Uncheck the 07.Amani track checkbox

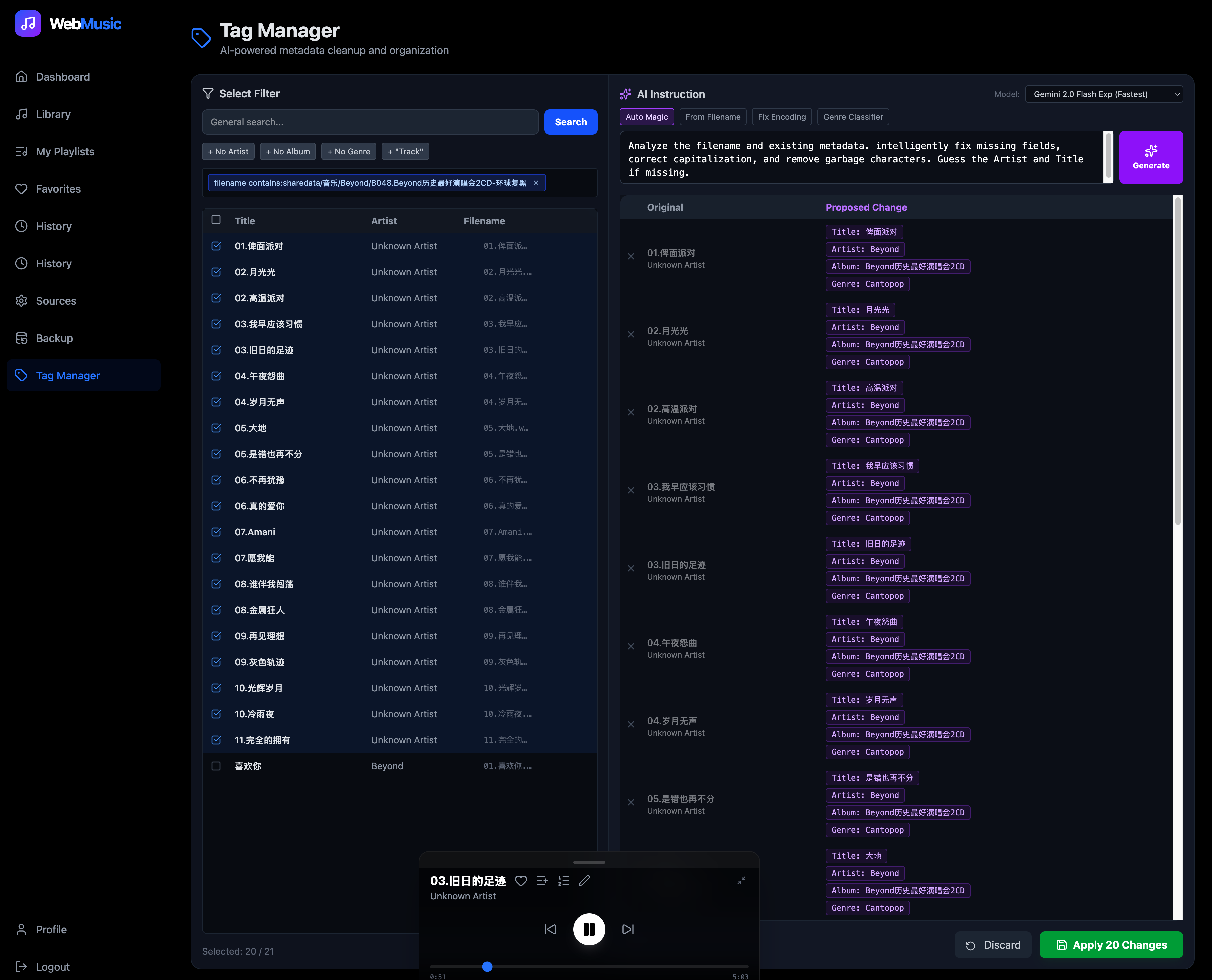216,532
